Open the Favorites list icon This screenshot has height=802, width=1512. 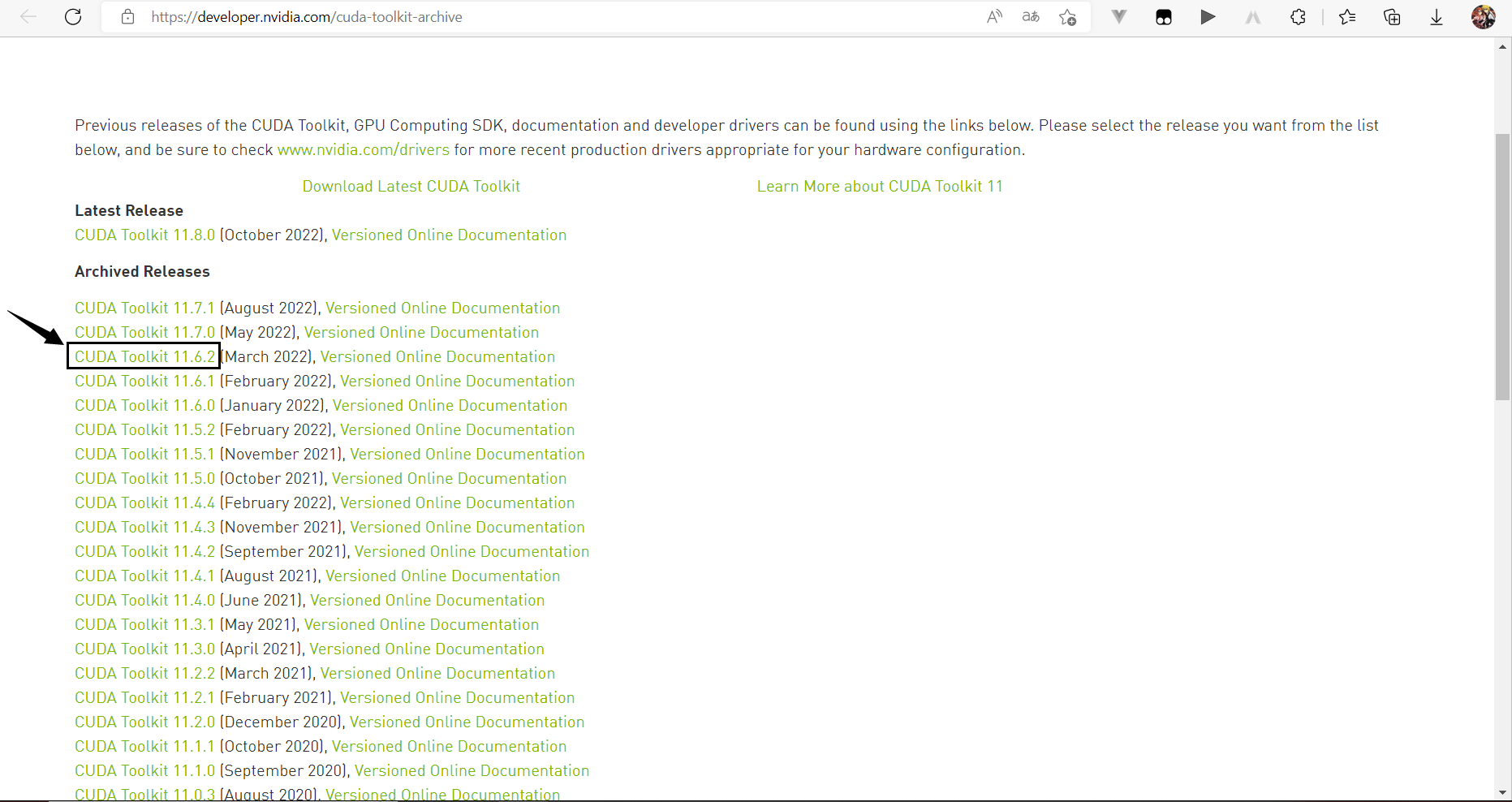tap(1347, 17)
